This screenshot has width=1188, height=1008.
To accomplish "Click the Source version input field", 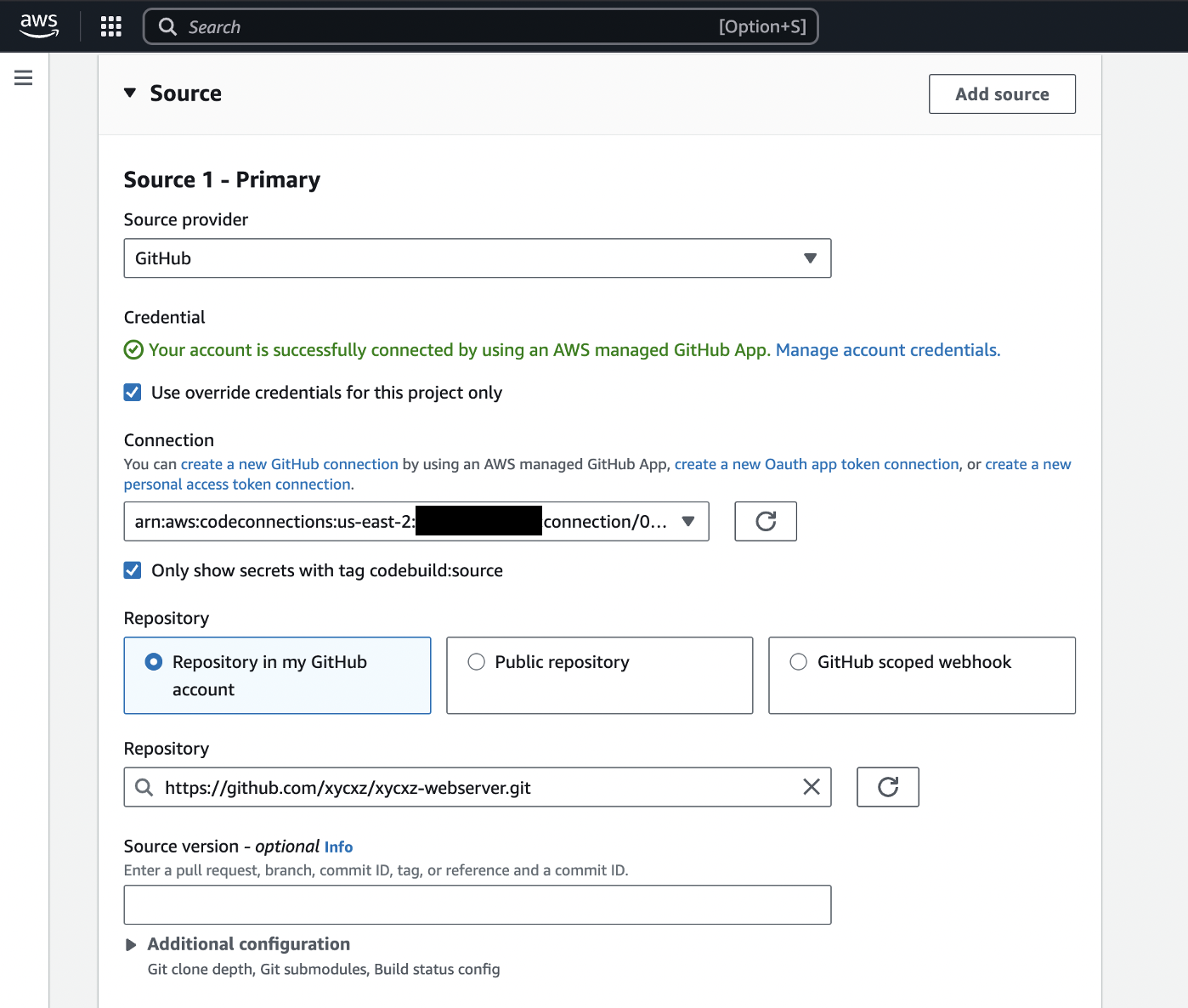I will [x=477, y=904].
